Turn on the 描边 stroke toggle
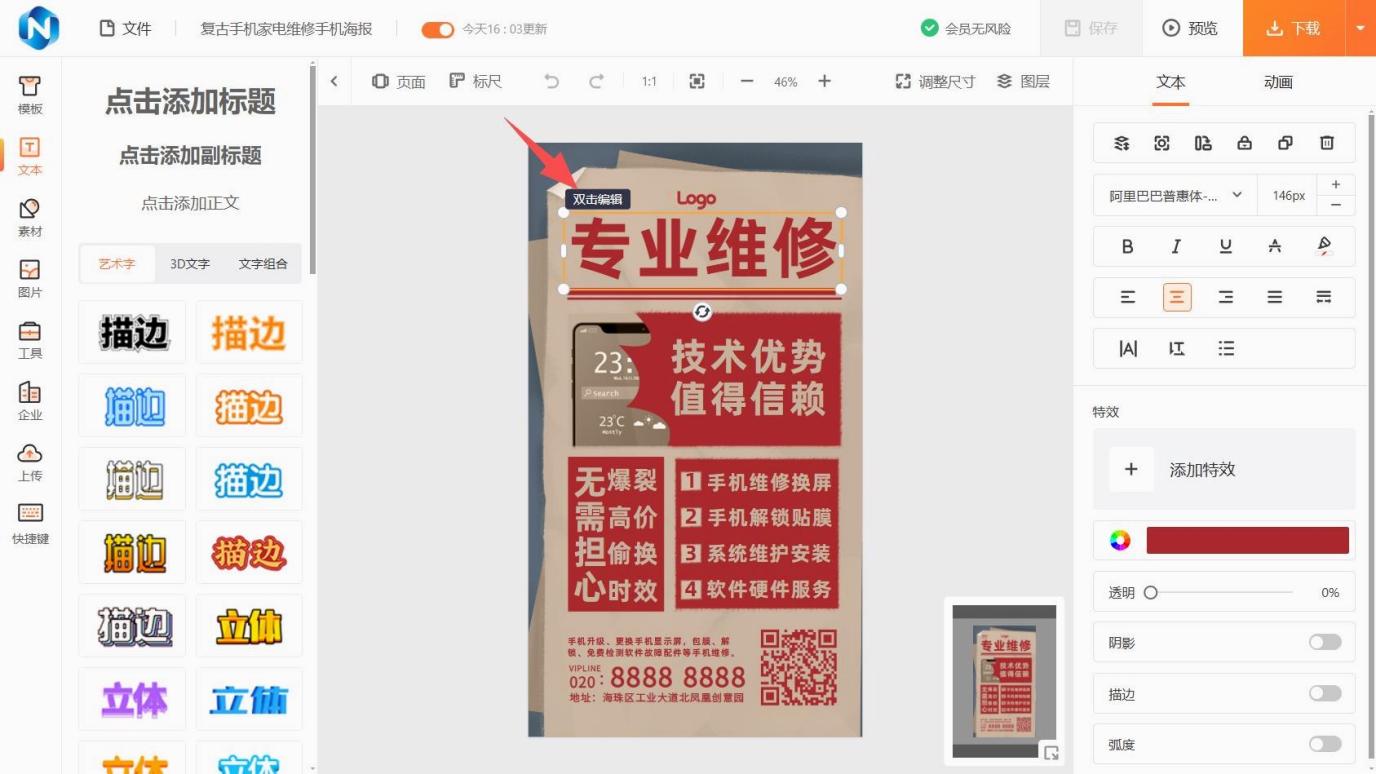 pos(1325,693)
